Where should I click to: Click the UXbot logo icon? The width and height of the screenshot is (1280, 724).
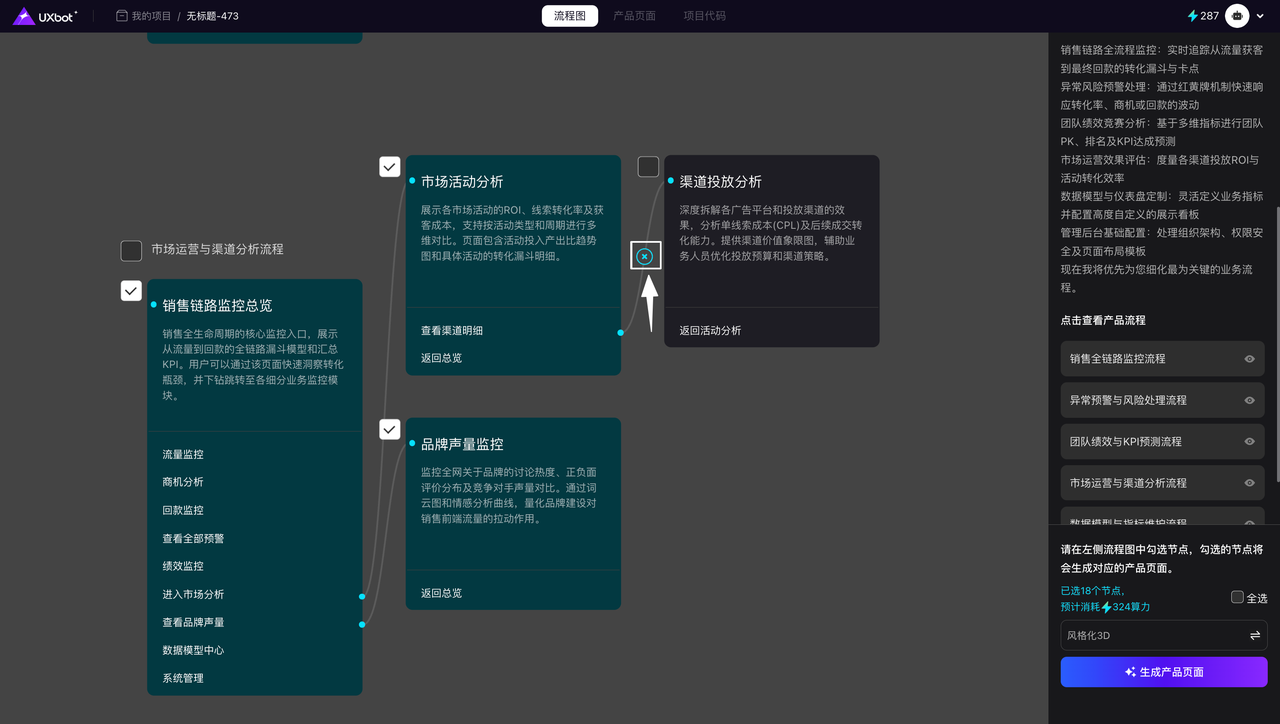tap(24, 16)
